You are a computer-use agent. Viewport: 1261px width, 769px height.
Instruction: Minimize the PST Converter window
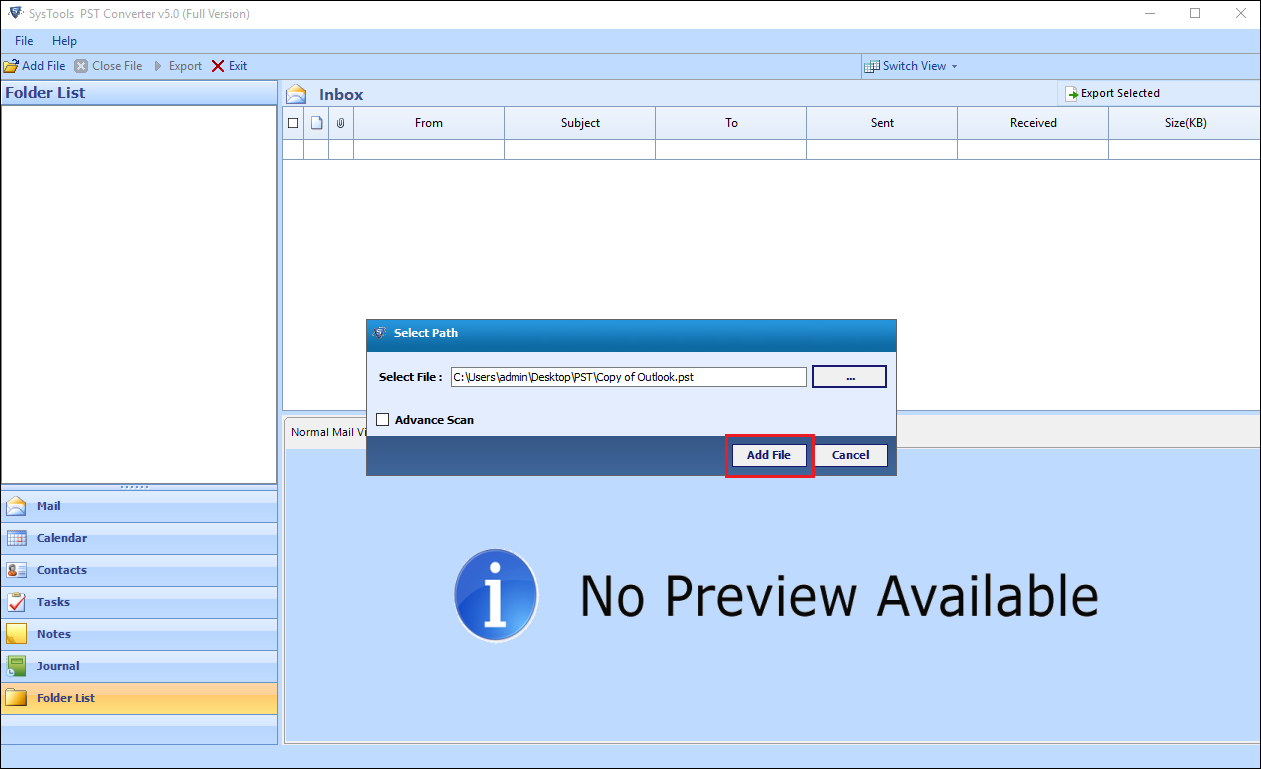1150,13
